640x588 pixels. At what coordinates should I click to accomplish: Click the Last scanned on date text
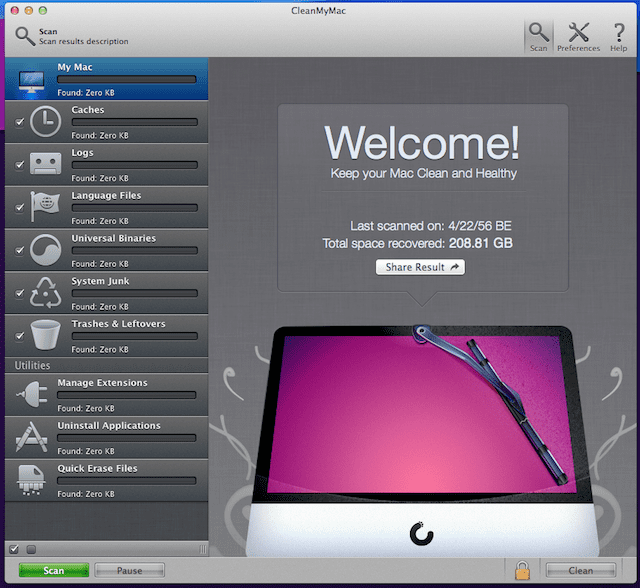(431, 226)
